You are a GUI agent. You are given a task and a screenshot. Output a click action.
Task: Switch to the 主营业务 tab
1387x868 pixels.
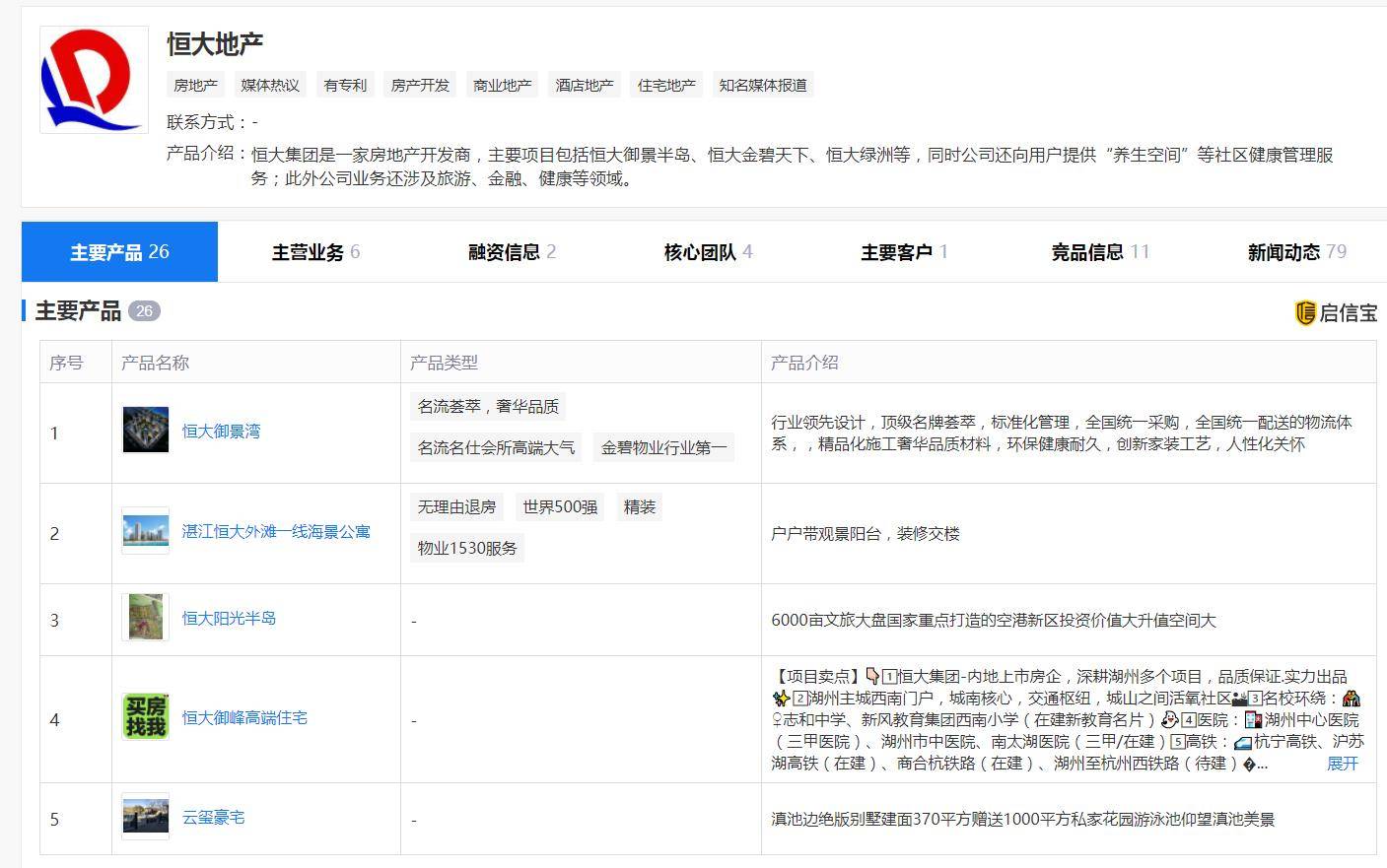tap(315, 252)
